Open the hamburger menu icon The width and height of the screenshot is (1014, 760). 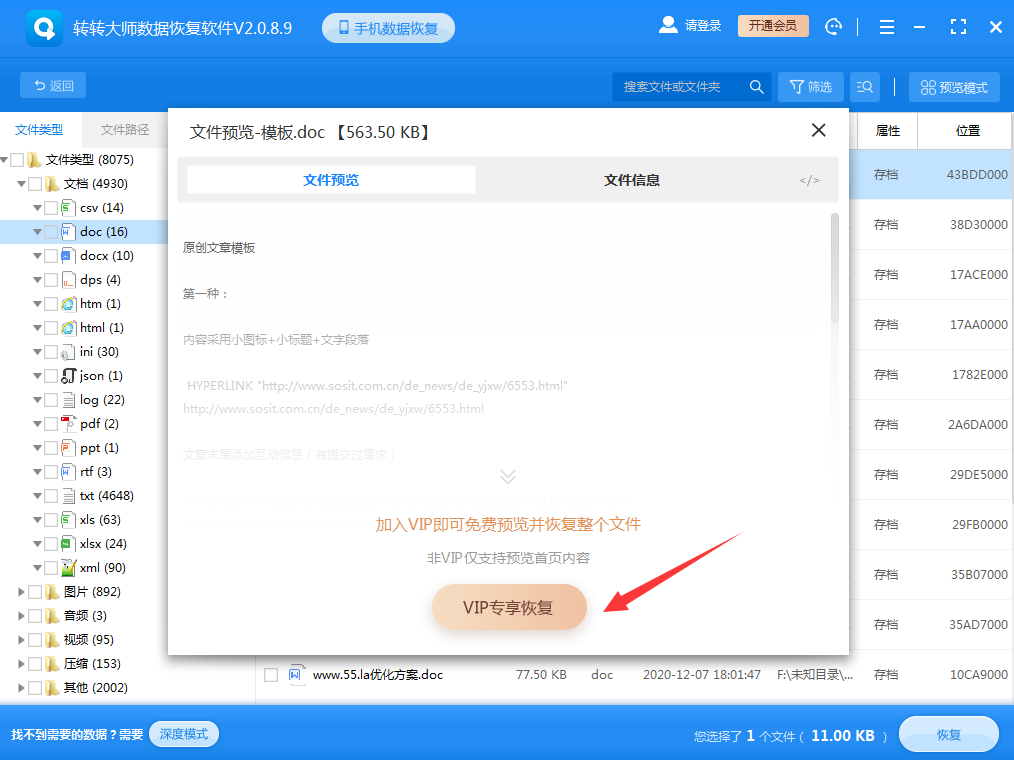pos(887,27)
